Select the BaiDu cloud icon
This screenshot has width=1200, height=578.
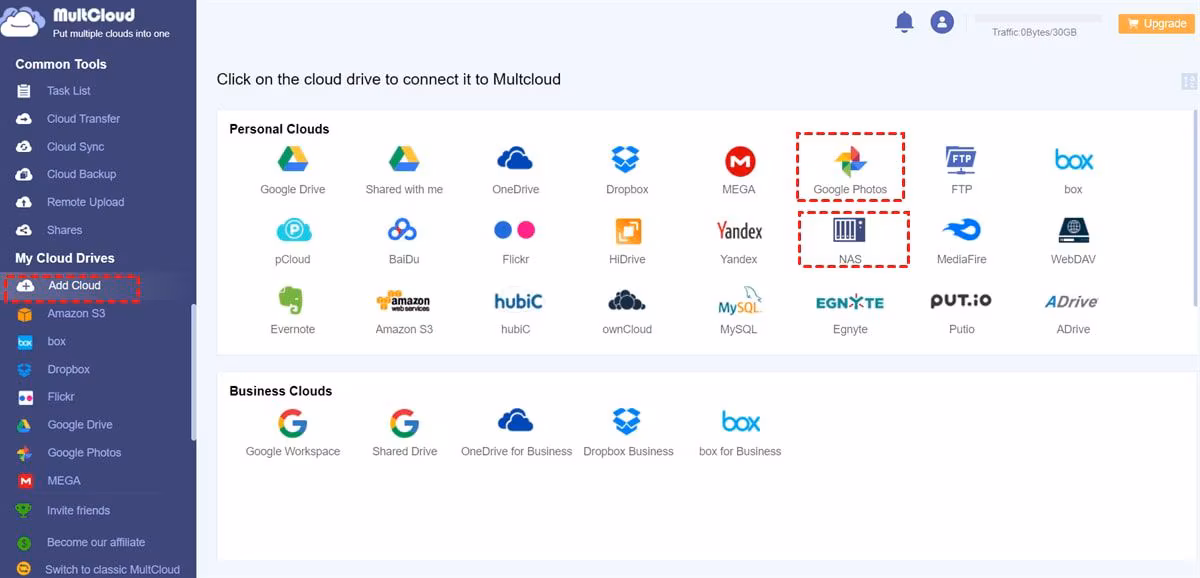coord(403,231)
